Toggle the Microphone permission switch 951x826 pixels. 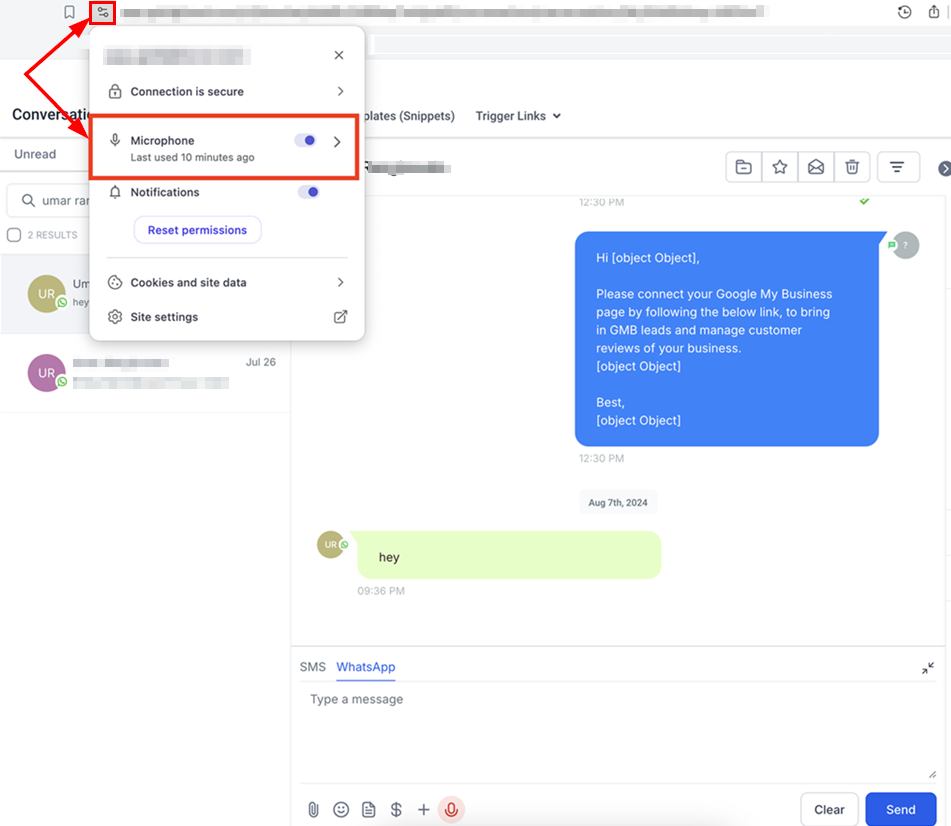coord(306,141)
